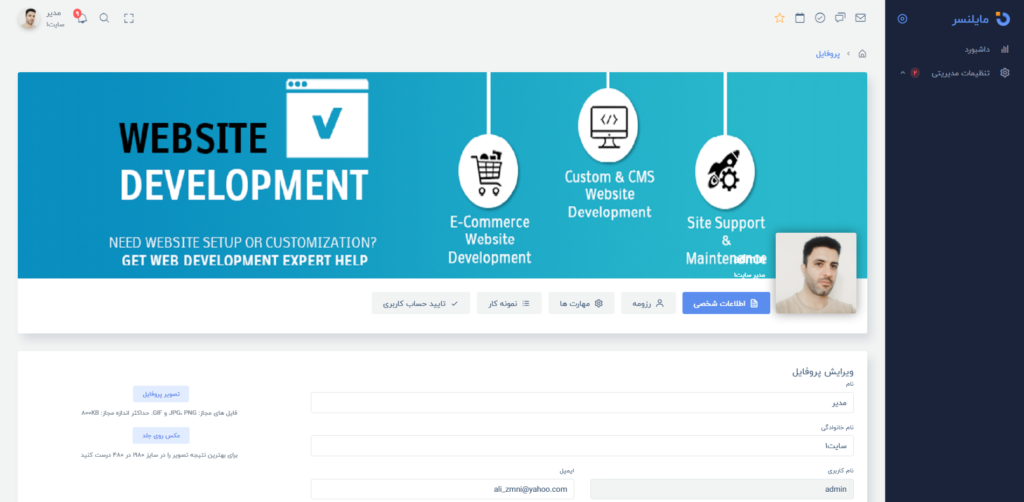Image resolution: width=1024 pixels, height=502 pixels.
Task: Focus the ایمیل input field
Action: coord(442,489)
